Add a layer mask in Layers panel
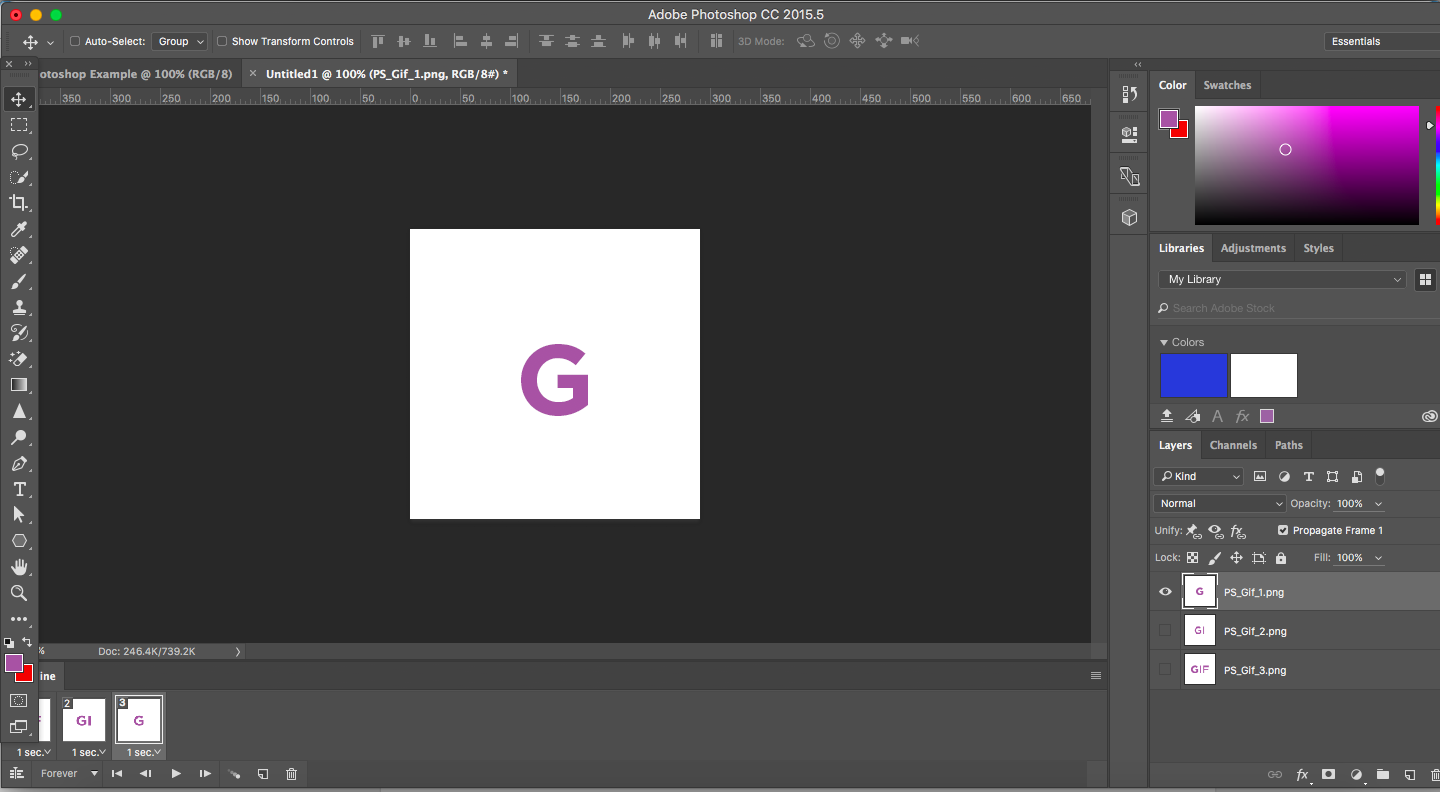This screenshot has width=1440, height=792. pos(1329,774)
